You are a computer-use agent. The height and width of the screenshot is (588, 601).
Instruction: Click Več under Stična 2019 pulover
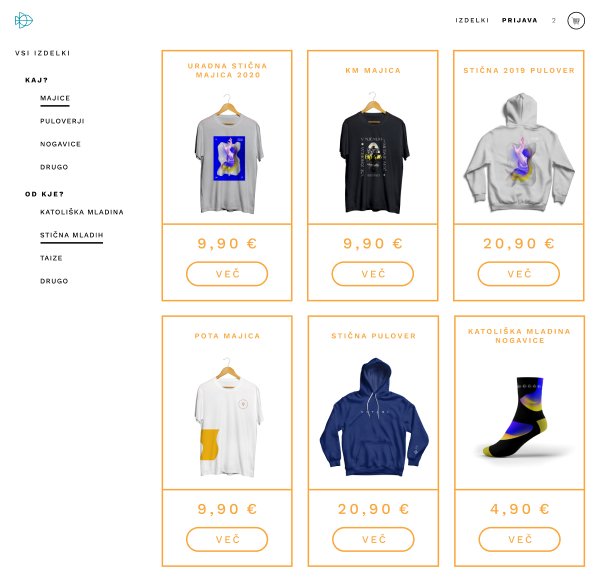click(x=519, y=274)
